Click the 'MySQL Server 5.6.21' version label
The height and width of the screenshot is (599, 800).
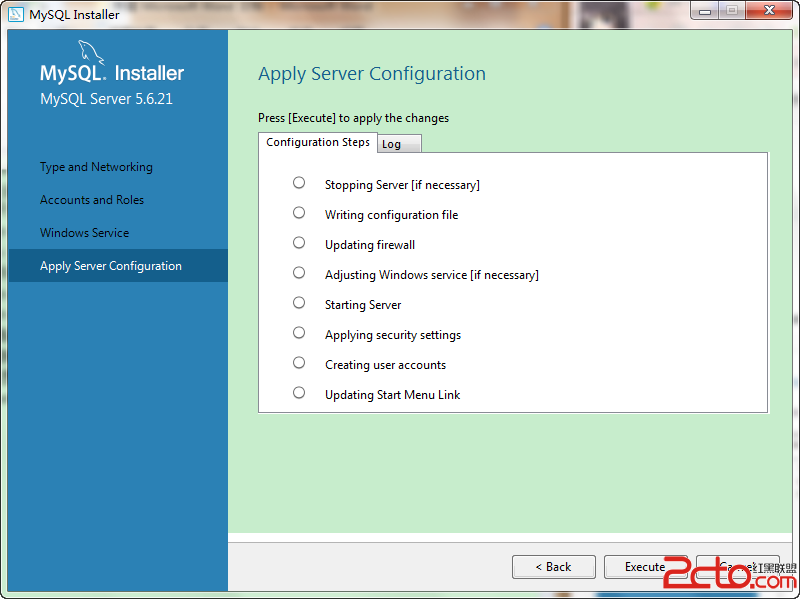coord(107,98)
